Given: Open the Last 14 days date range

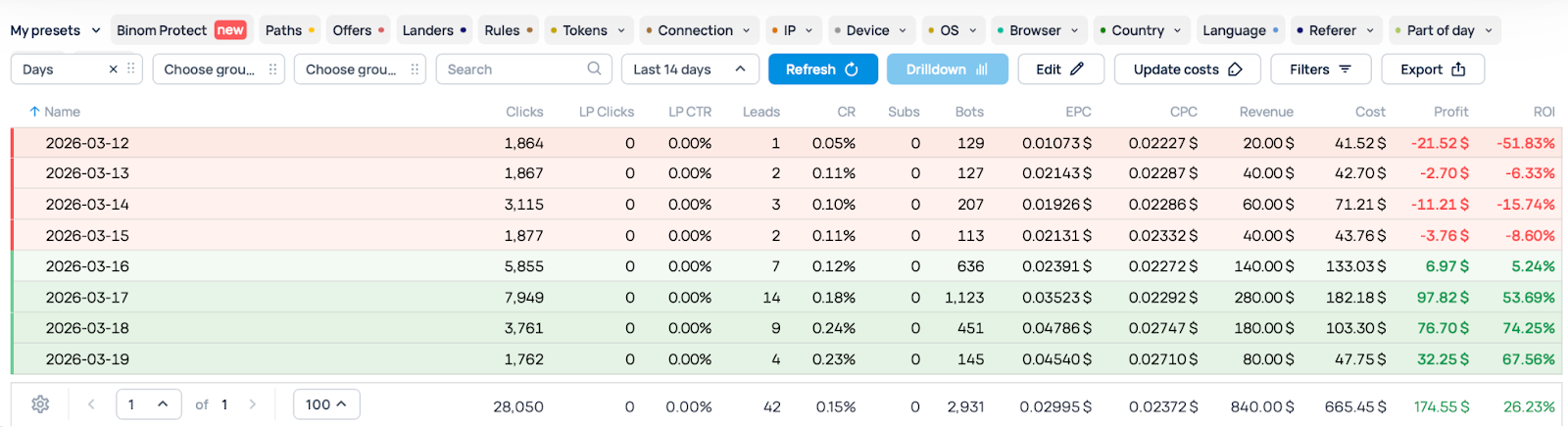Looking at the screenshot, I should 690,70.
